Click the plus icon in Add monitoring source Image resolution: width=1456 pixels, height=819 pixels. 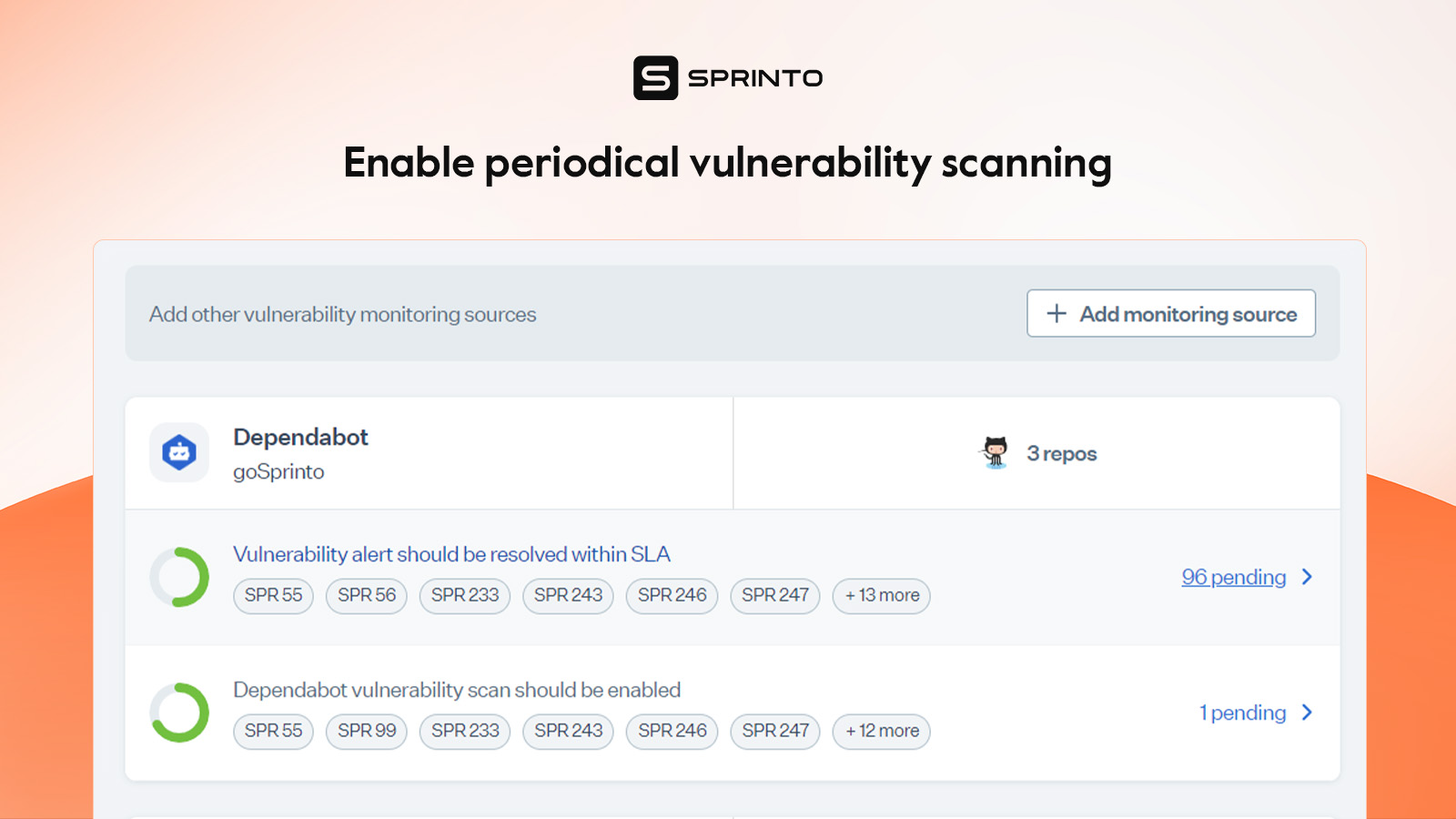pos(1057,313)
